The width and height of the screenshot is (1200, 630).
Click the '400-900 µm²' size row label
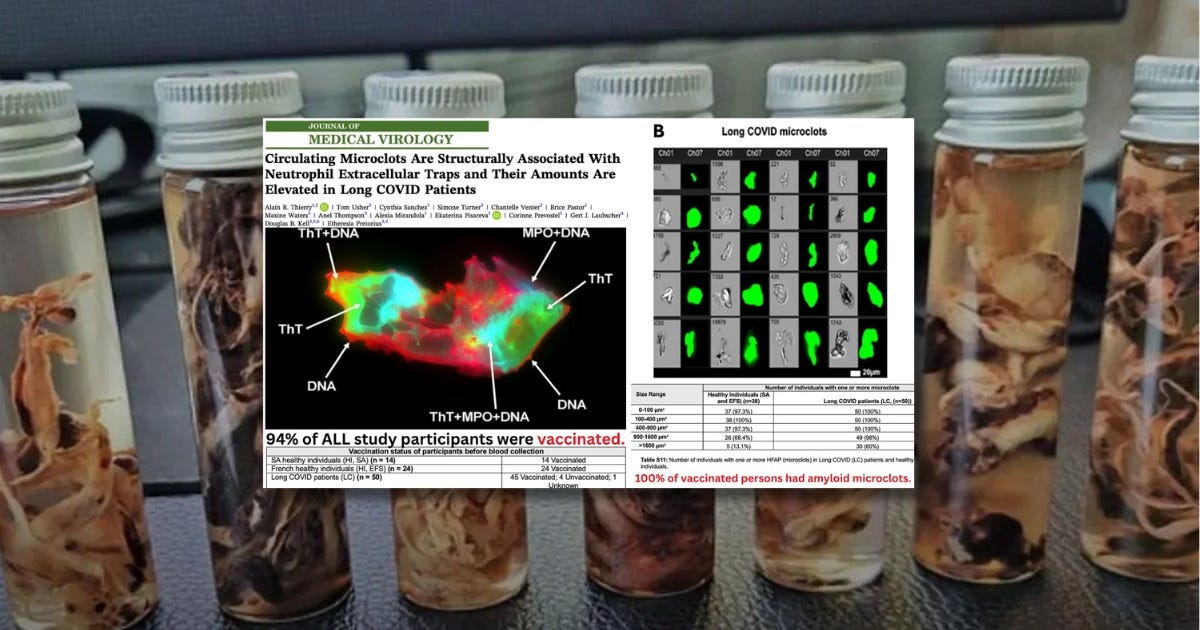[651, 428]
